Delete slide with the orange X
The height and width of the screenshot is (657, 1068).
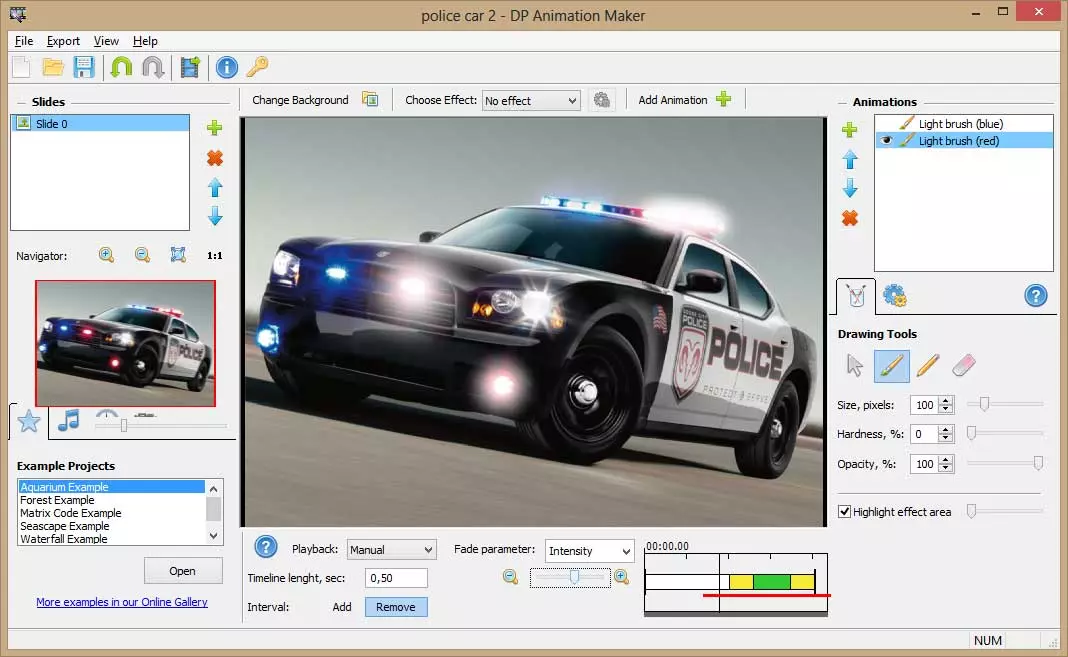point(215,158)
